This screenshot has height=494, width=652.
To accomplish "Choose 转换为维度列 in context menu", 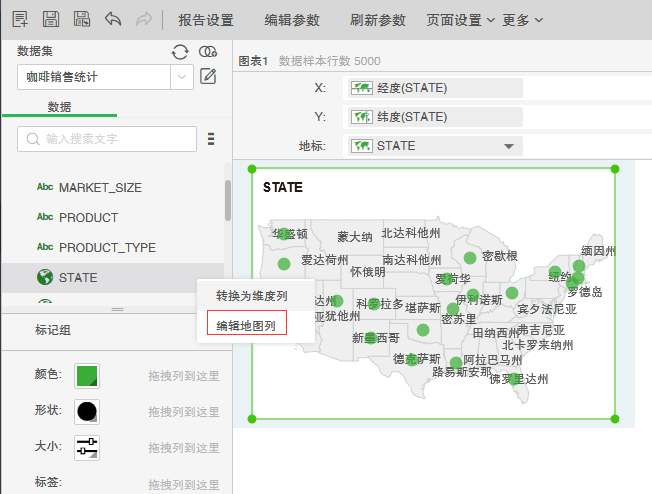I will 252,296.
